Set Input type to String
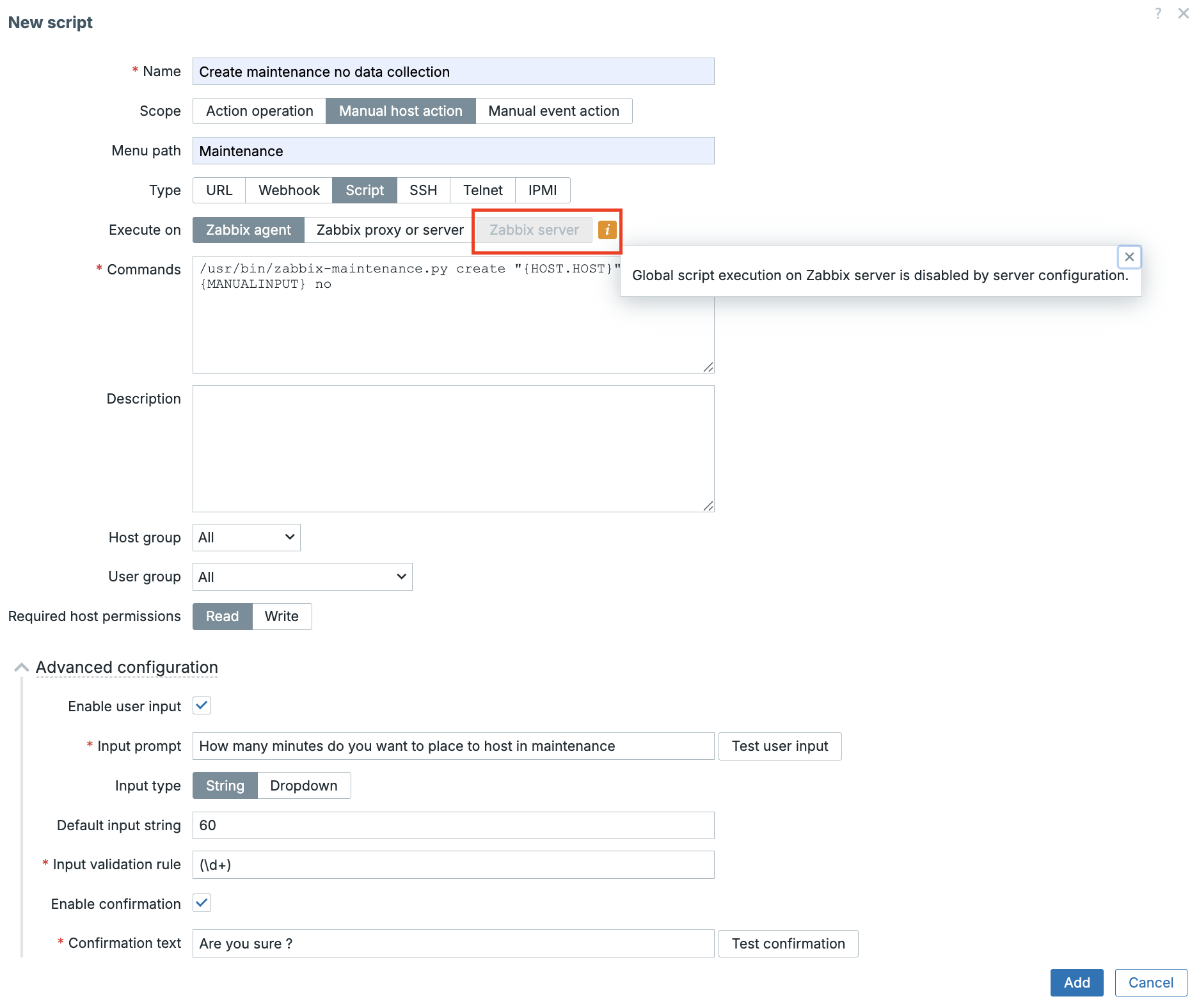The width and height of the screenshot is (1199, 1008). click(x=225, y=785)
